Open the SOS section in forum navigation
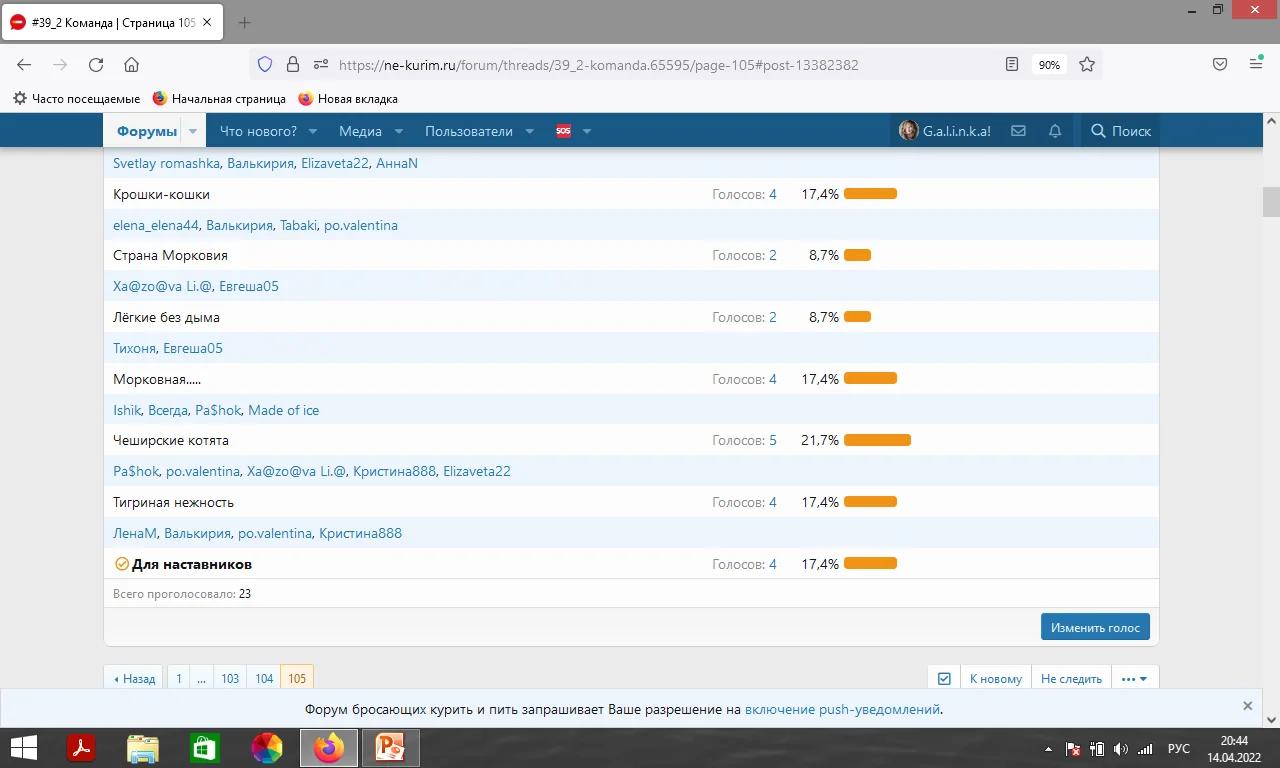This screenshot has width=1280, height=768. 563,131
